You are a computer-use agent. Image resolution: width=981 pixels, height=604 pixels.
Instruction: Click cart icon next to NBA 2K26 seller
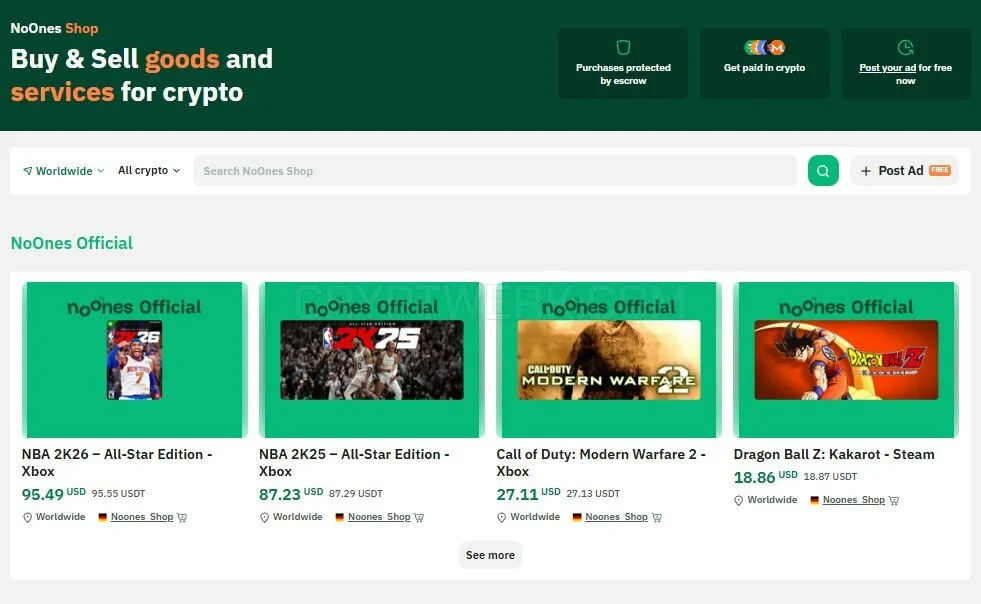tap(182, 518)
